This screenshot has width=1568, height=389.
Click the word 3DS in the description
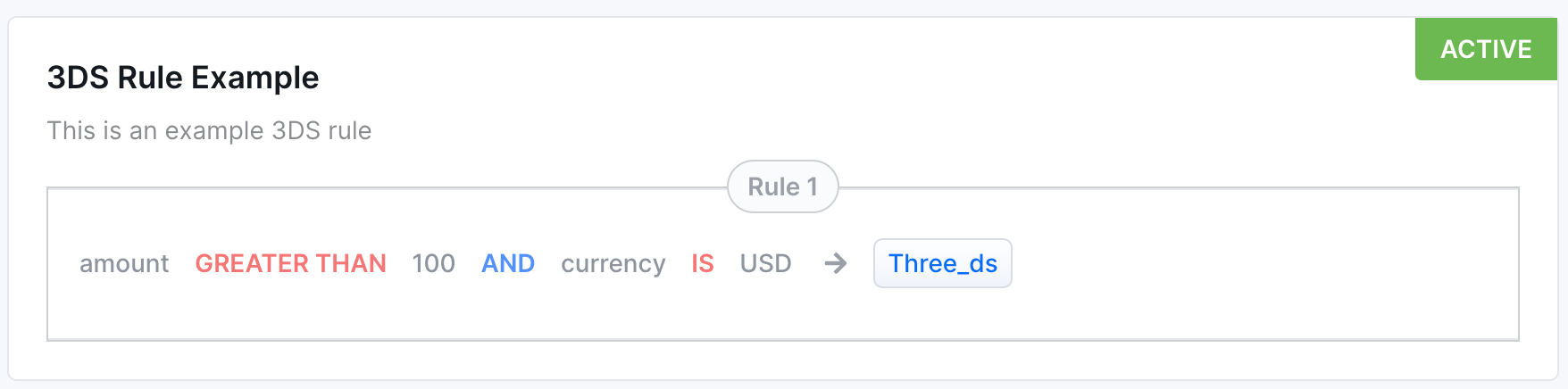point(296,130)
